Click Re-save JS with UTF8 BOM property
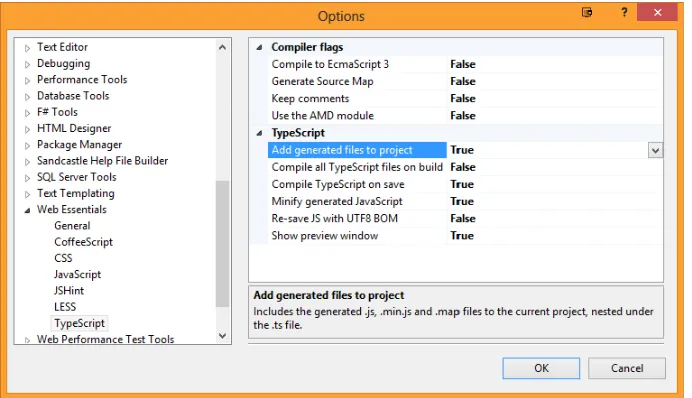This screenshot has width=692, height=398. coord(335,218)
